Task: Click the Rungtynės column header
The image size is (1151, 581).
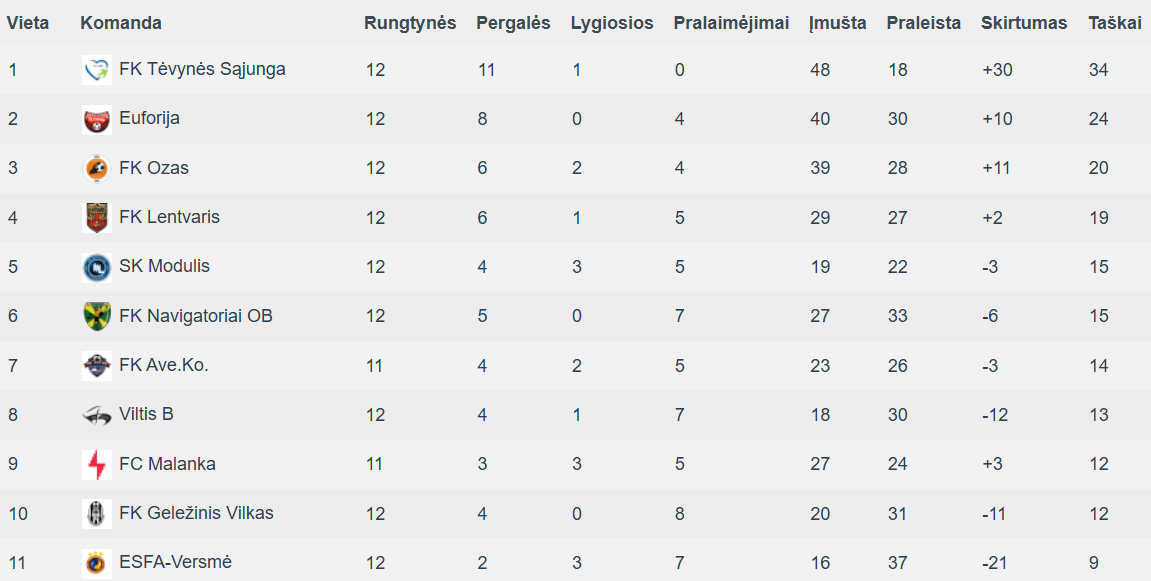Action: 410,24
